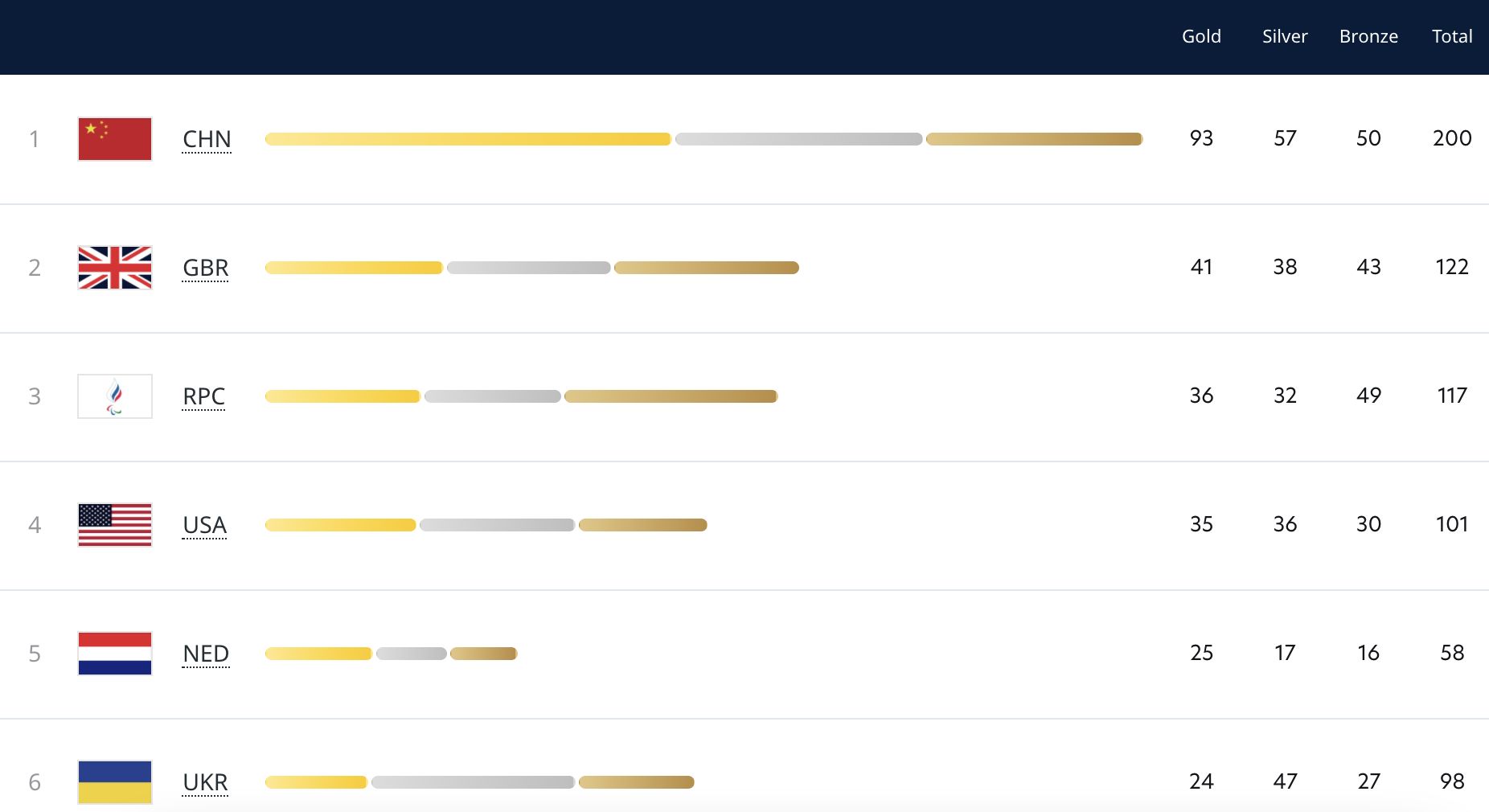The image size is (1489, 812).
Task: Open the NED country link
Action: coord(206,654)
